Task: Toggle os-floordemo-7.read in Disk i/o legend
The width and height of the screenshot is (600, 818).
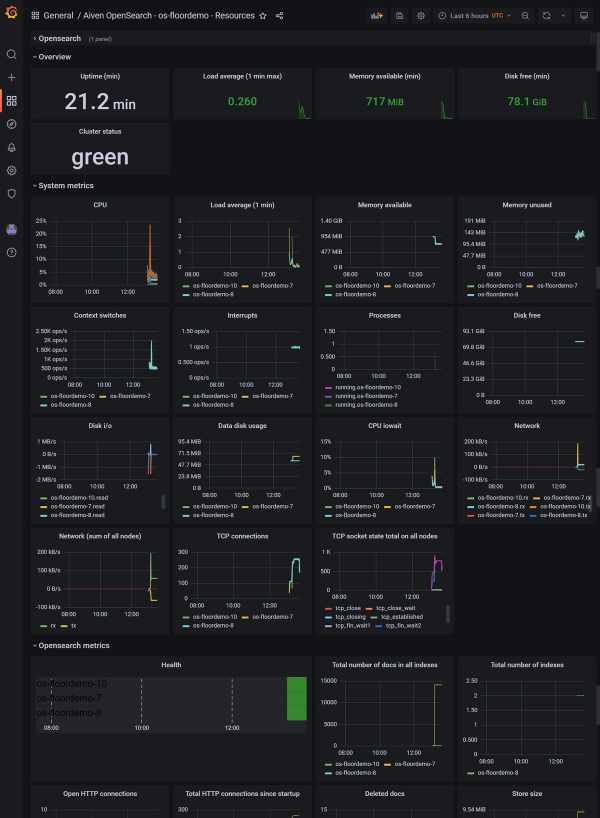Action: tap(77, 507)
